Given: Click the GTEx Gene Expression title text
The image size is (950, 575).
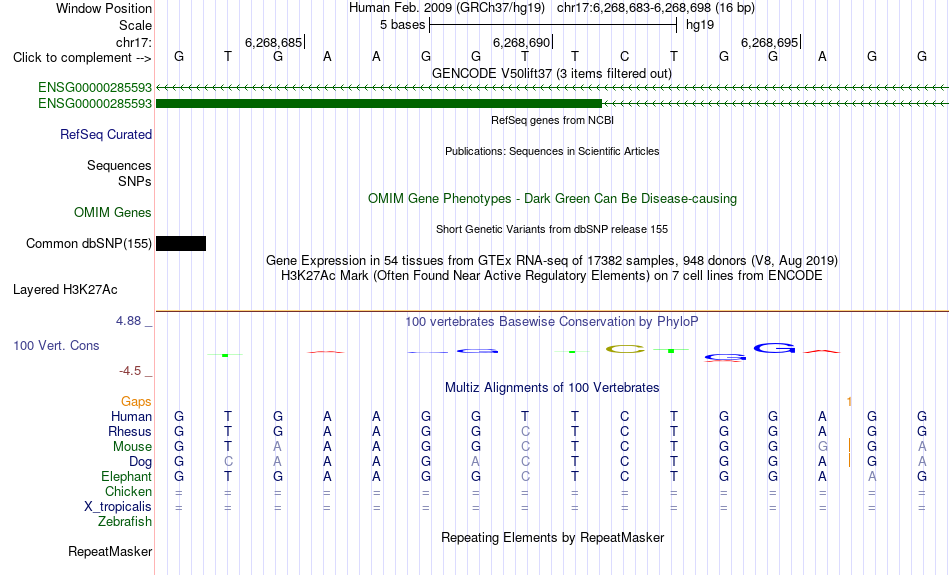Looking at the screenshot, I should tap(552, 261).
